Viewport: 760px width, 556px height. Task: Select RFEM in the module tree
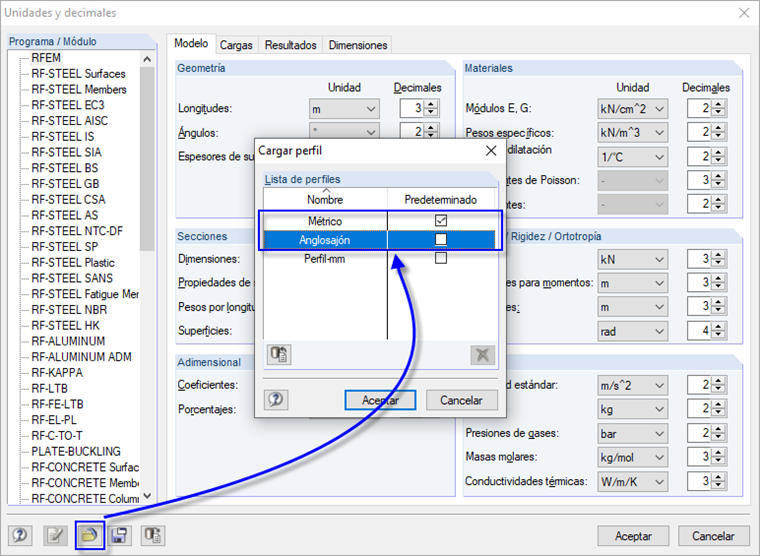click(46, 58)
